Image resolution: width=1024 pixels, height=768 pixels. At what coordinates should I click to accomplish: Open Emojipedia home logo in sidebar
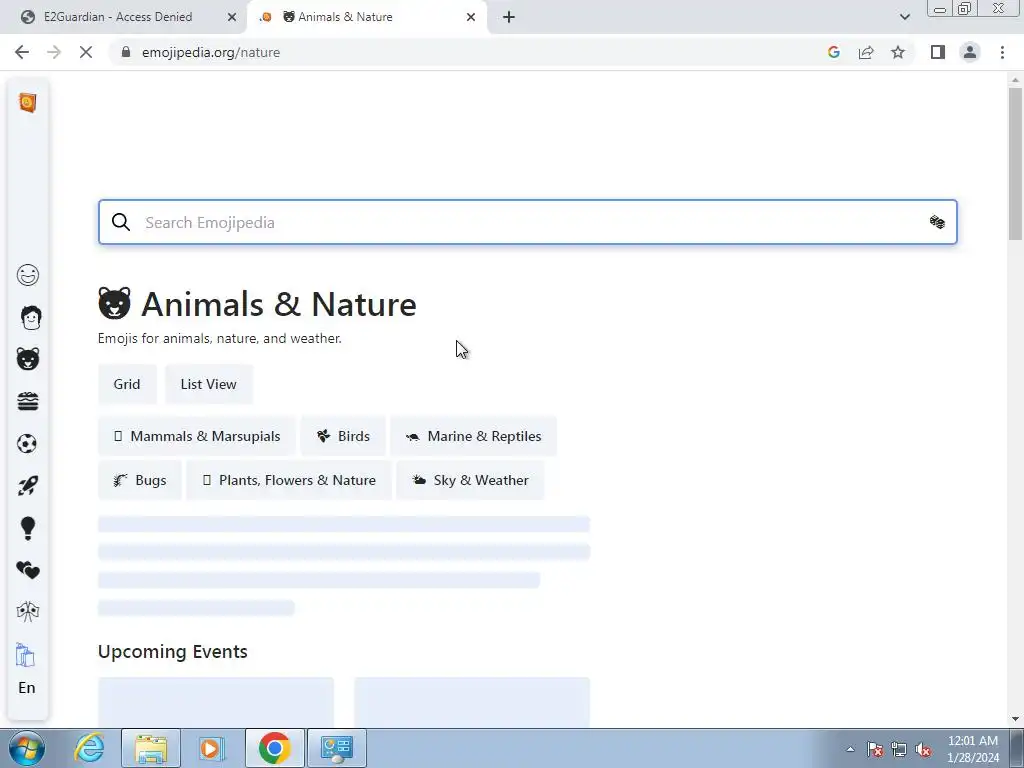[x=27, y=103]
